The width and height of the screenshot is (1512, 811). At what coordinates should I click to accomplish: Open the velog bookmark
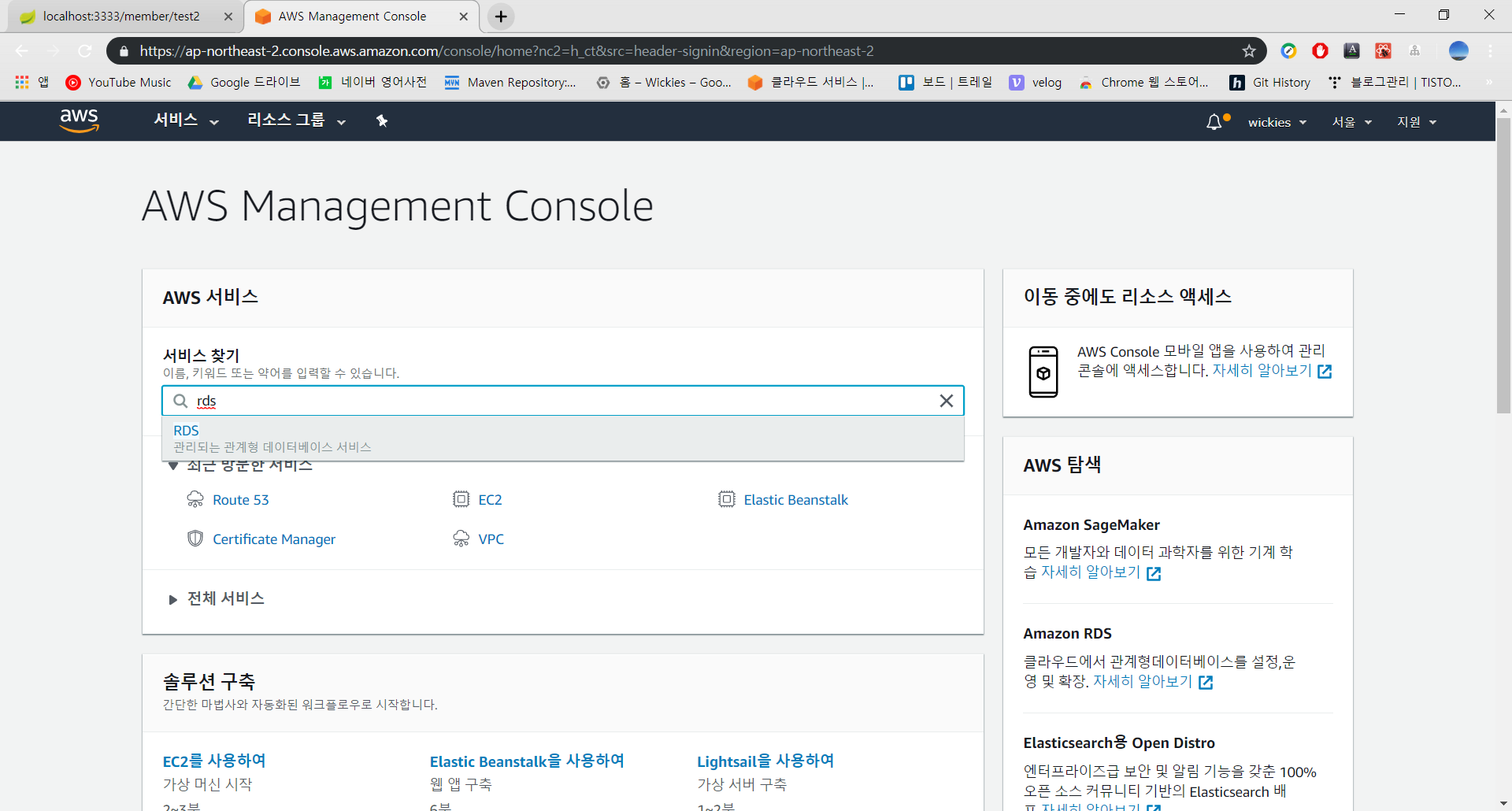pyautogui.click(x=1036, y=82)
